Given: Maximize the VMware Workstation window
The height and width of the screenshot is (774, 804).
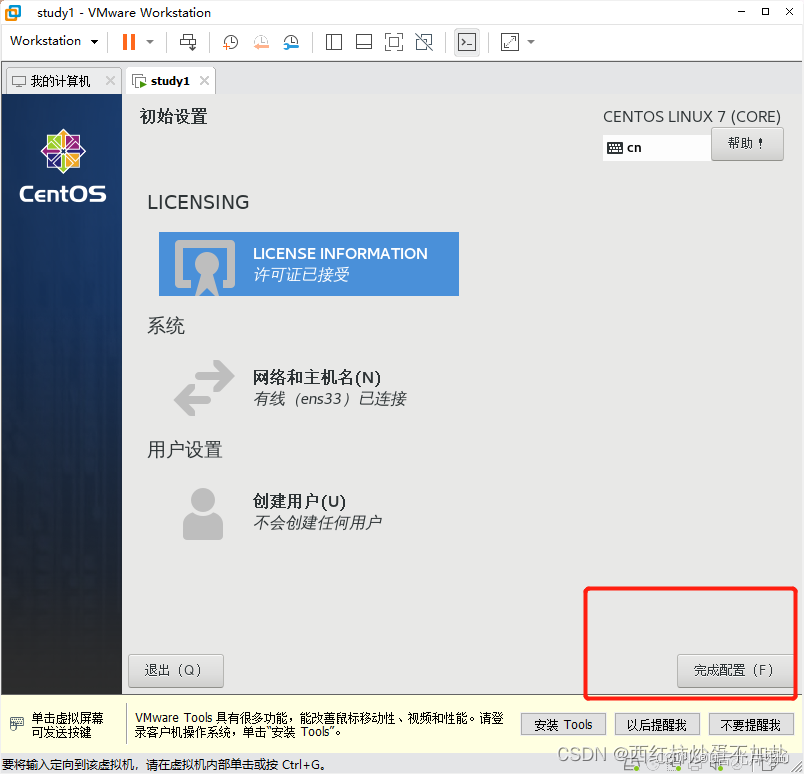Looking at the screenshot, I should click(x=766, y=12).
